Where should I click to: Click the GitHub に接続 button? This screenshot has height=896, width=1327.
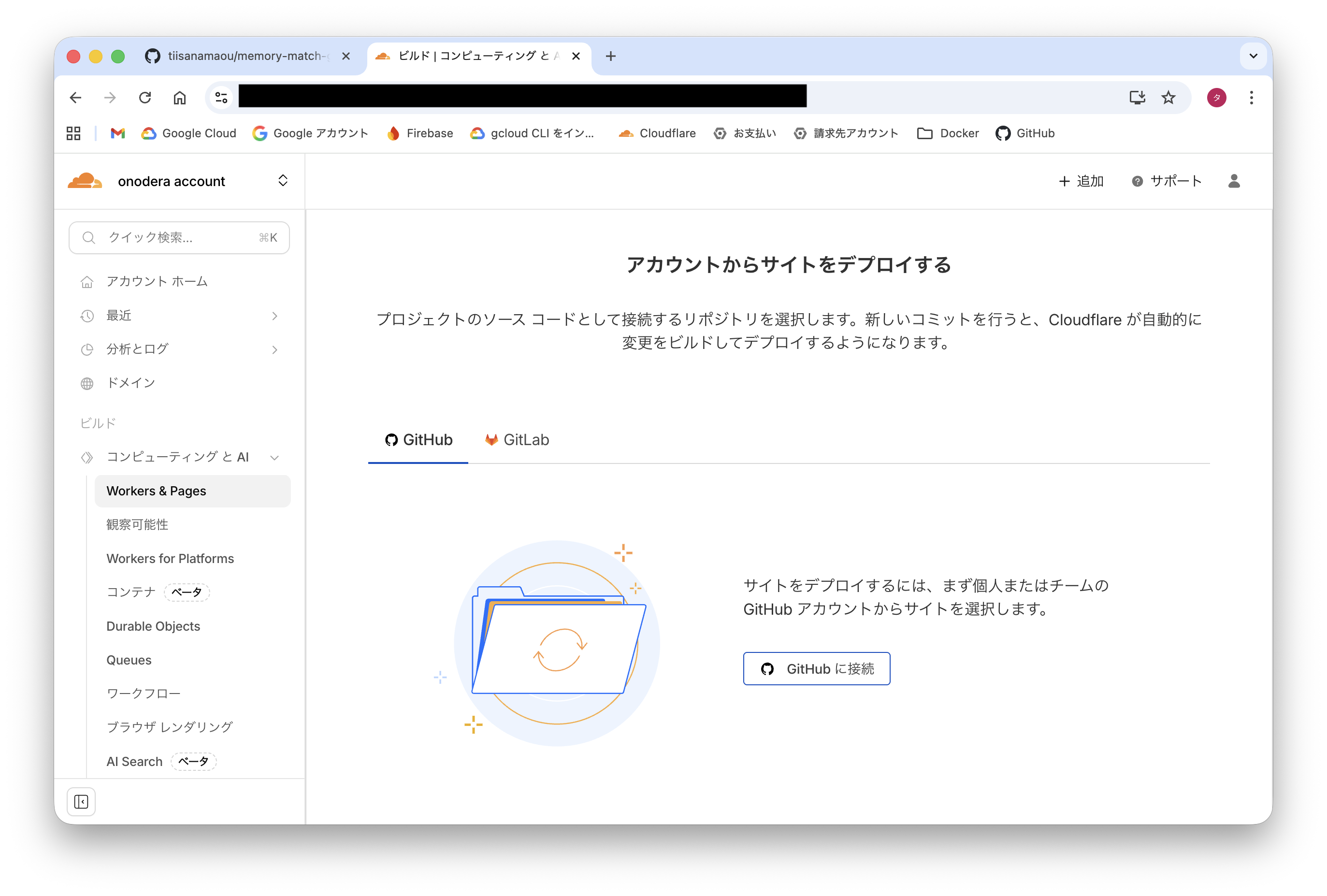816,669
